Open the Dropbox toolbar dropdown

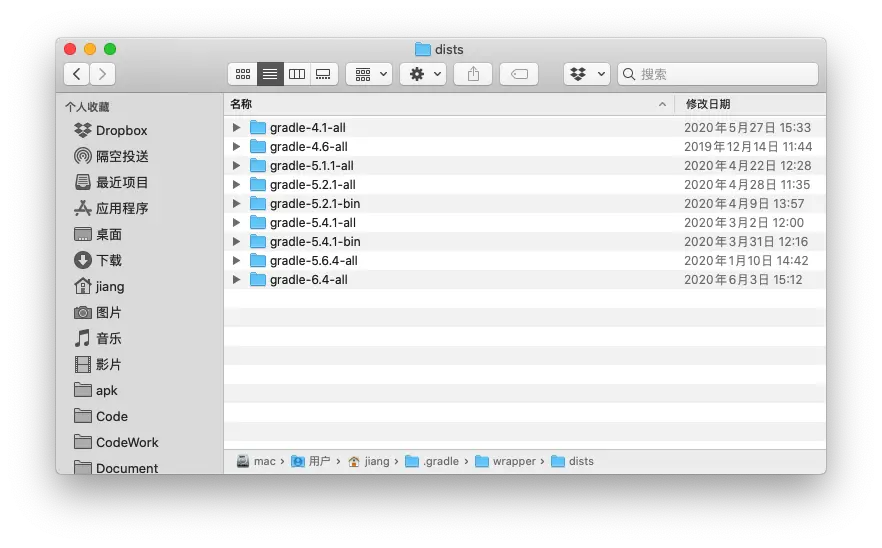587,74
